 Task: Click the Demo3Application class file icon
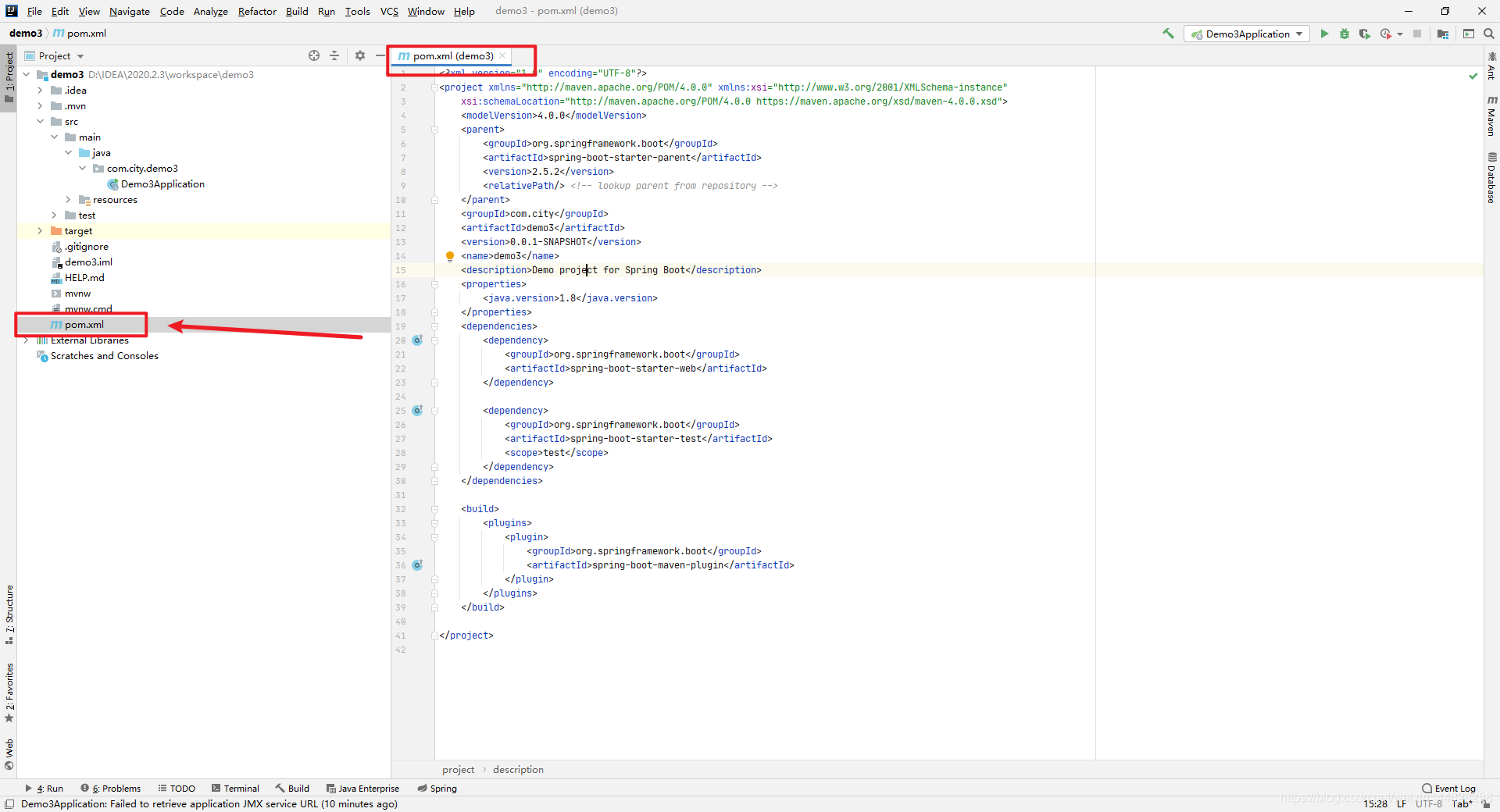click(x=112, y=184)
